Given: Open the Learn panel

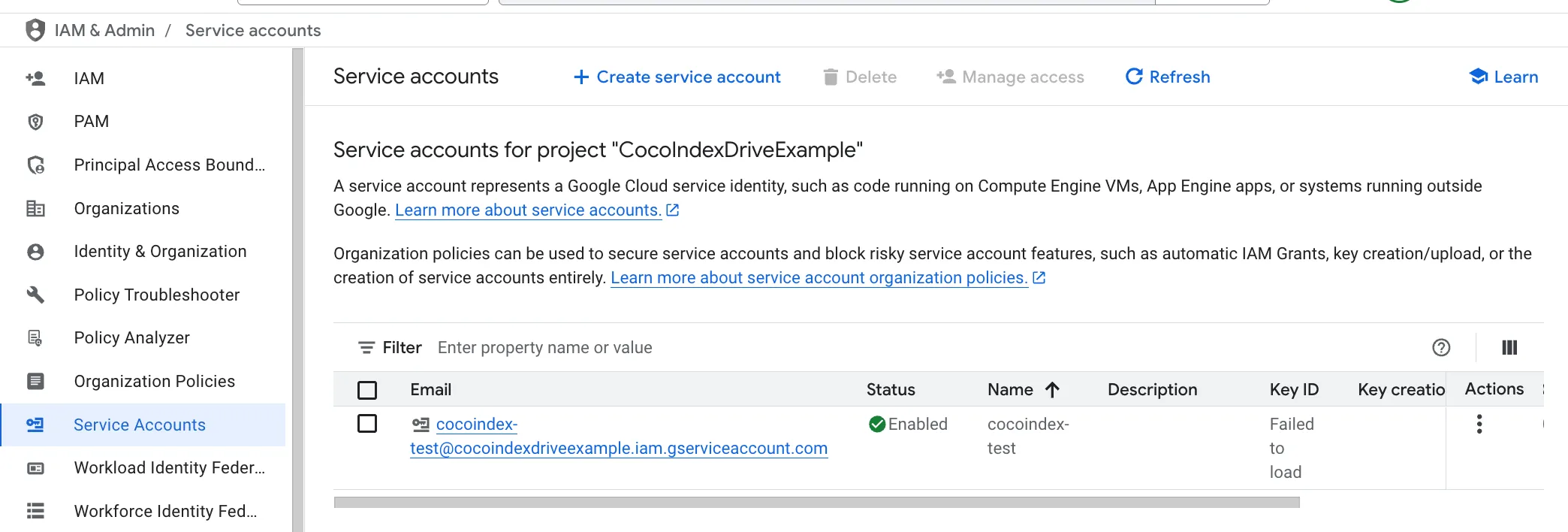Looking at the screenshot, I should [1504, 77].
